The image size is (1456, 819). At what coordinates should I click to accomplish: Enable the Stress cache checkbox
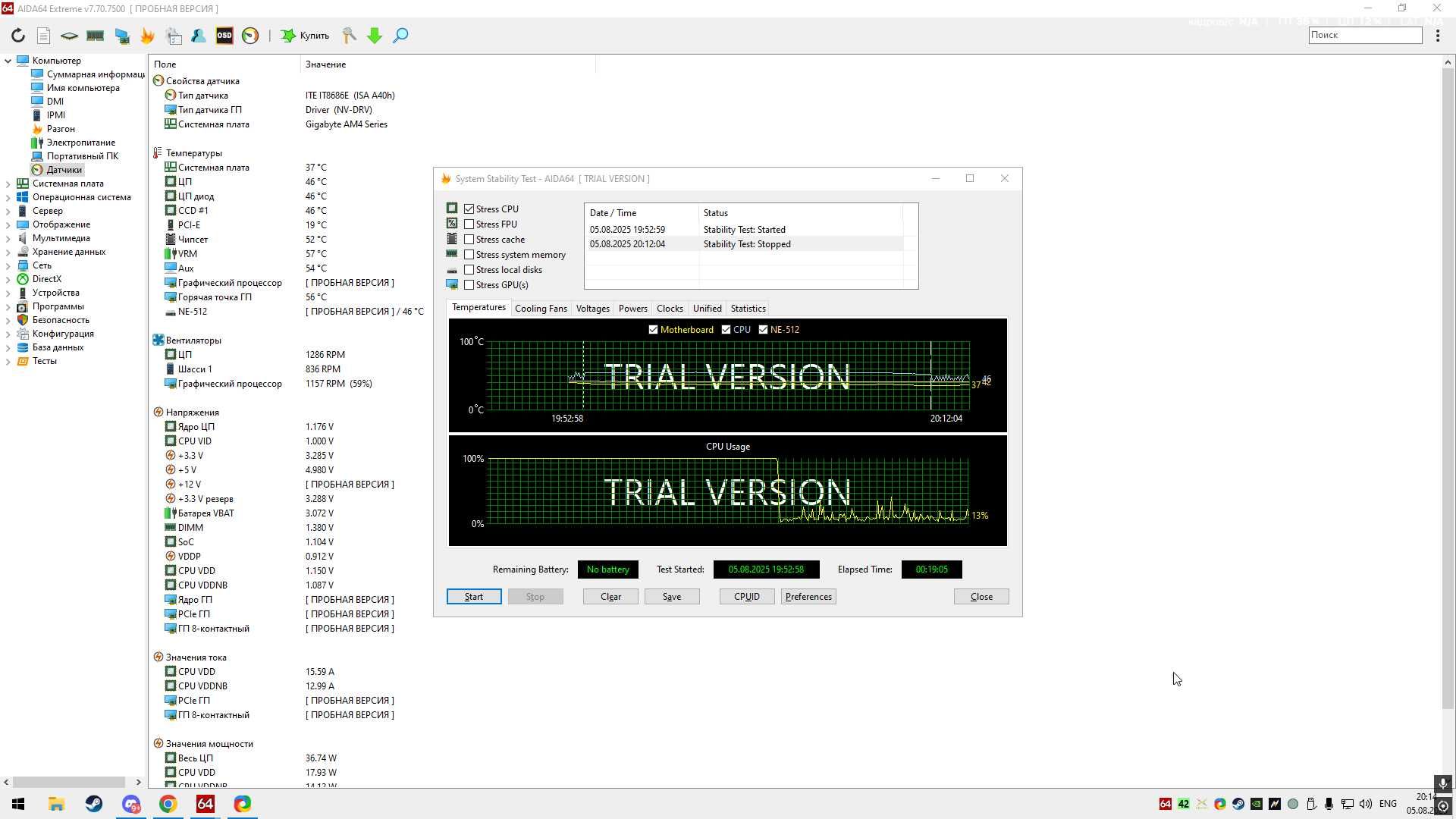(469, 240)
